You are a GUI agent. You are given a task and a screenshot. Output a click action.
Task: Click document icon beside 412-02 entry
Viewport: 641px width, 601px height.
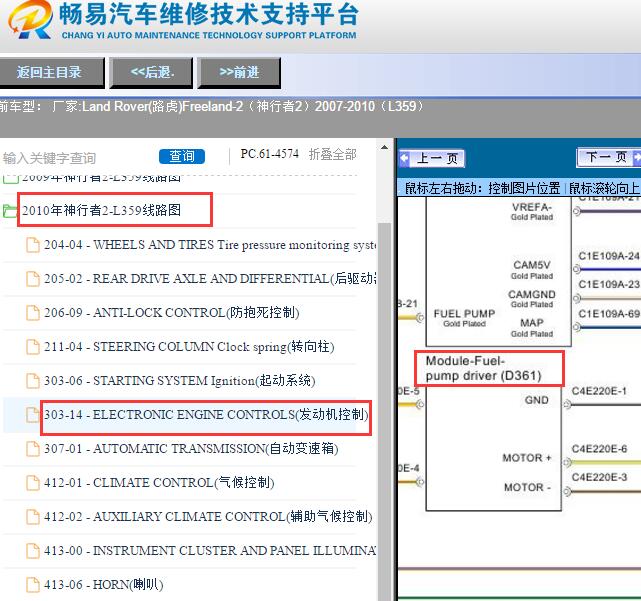tap(33, 516)
